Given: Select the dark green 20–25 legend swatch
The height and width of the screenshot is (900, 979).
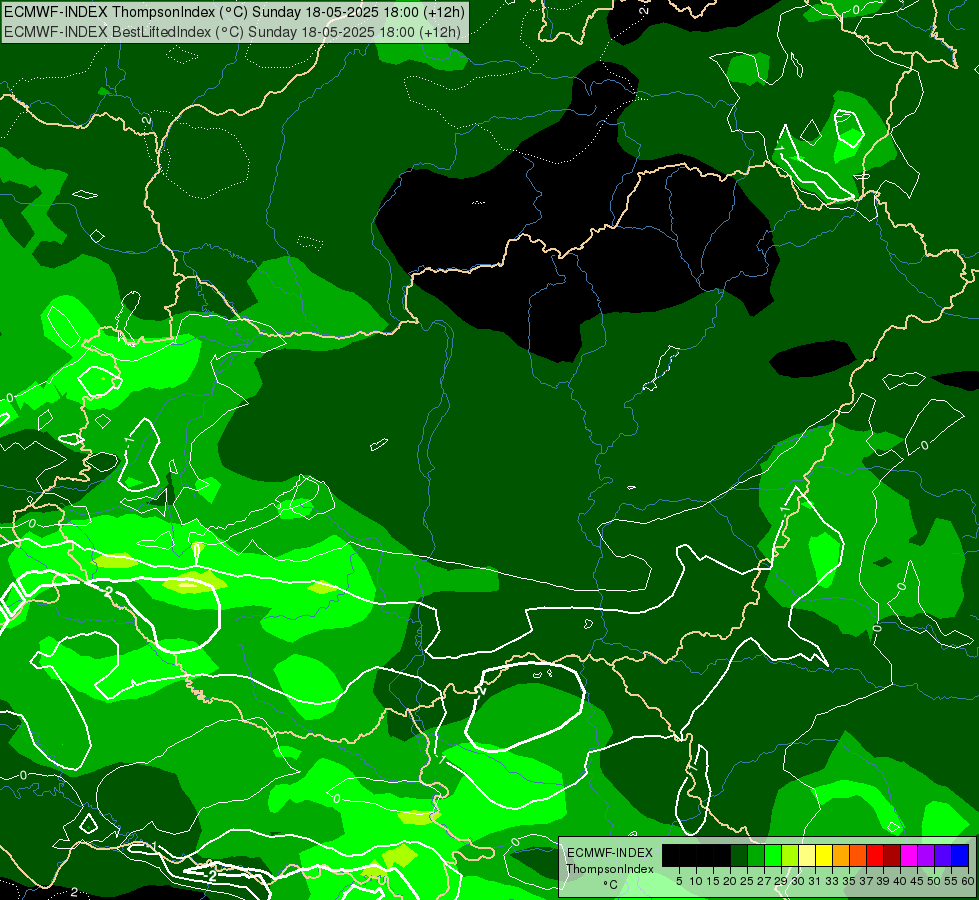Looking at the screenshot, I should pos(739,856).
